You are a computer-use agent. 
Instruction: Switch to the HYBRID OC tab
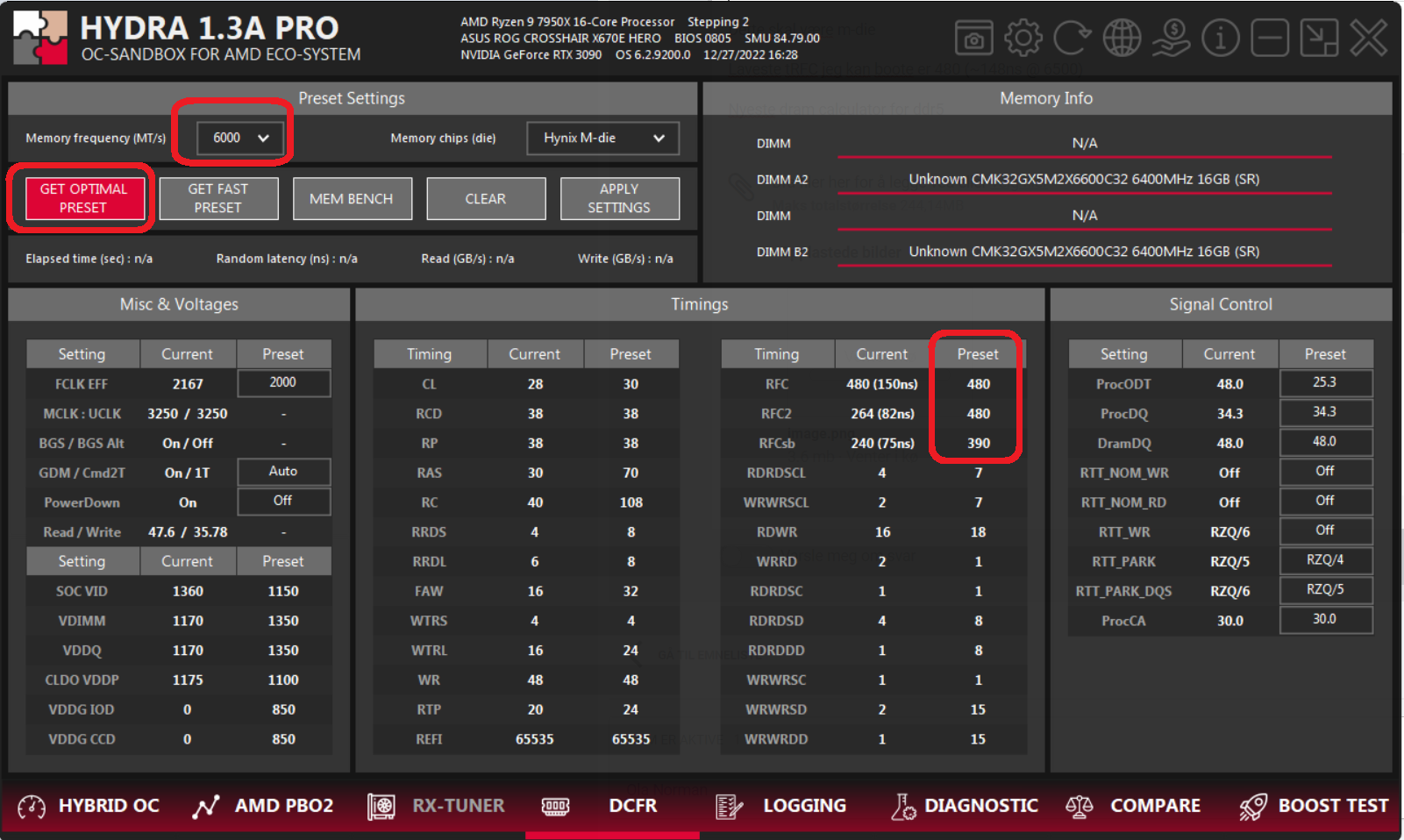coord(89,806)
